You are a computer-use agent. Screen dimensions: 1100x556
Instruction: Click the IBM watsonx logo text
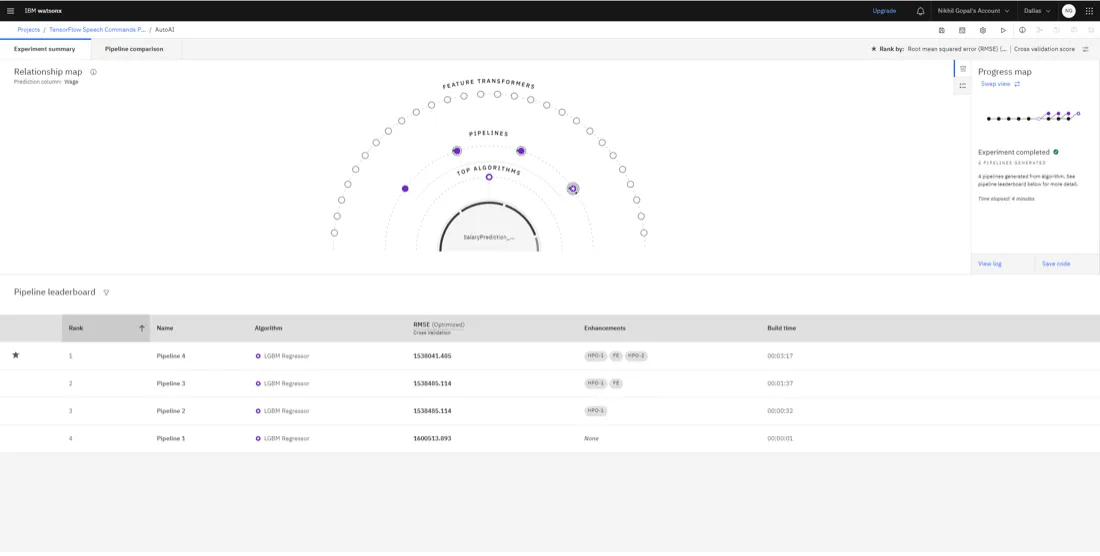43,11
